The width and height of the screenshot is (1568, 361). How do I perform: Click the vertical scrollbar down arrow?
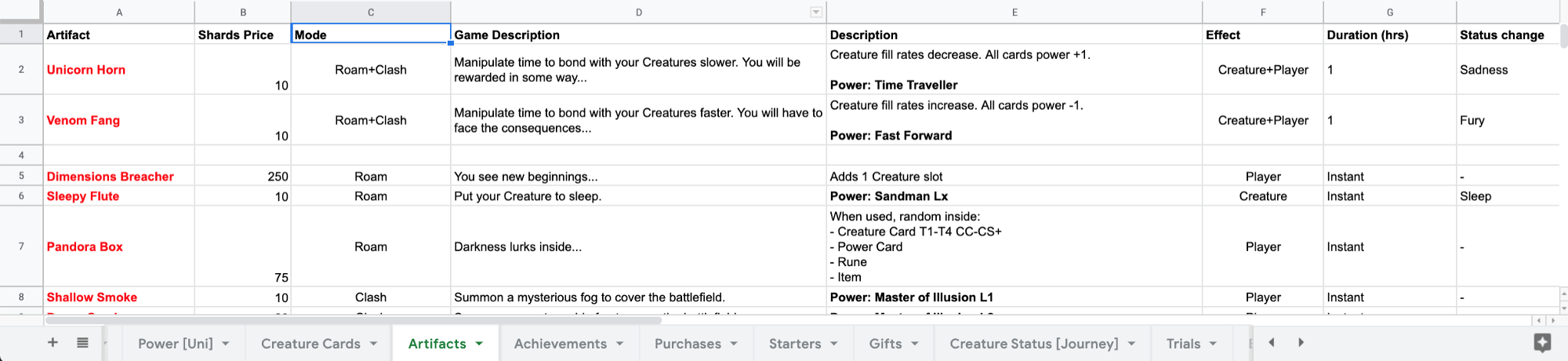1563,308
